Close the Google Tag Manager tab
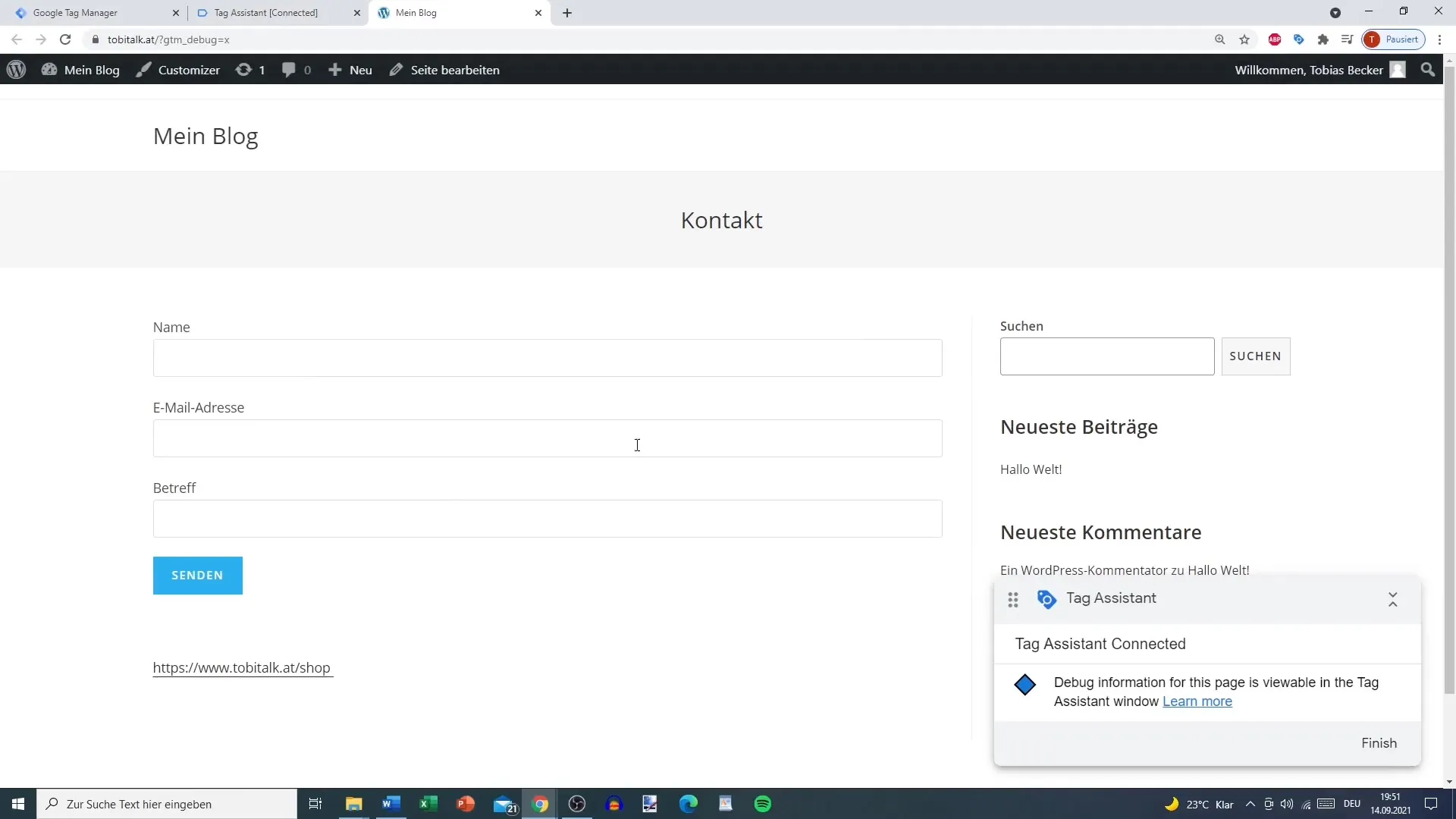This screenshot has height=819, width=1456. coord(176,13)
